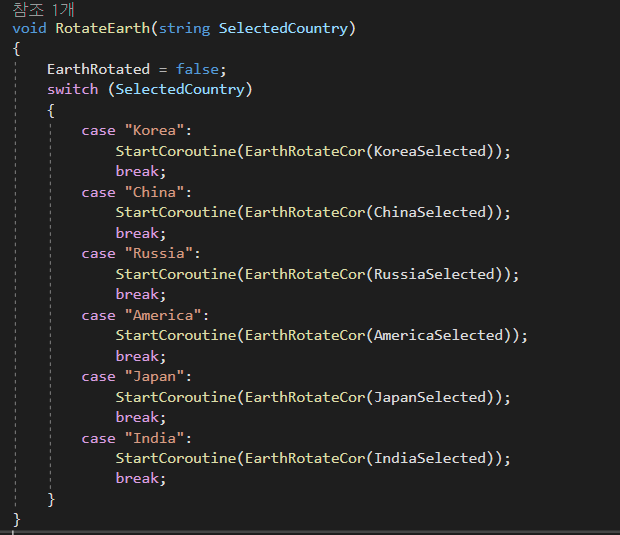
Task: Click the KoreaSelected argument
Action: click(430, 151)
